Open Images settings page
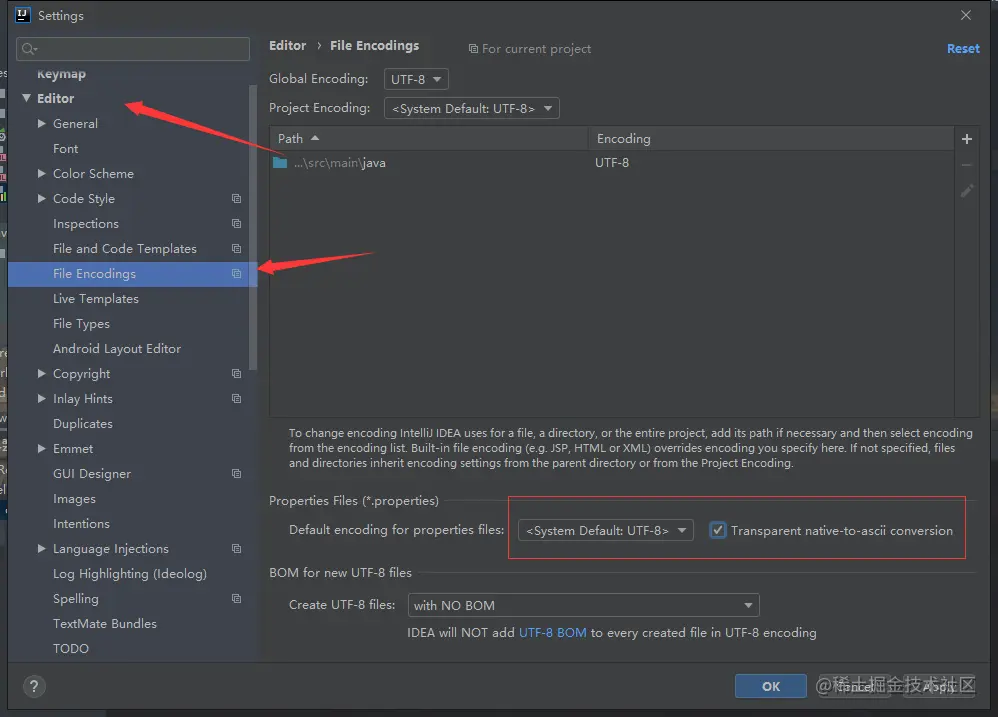The width and height of the screenshot is (998, 717). (74, 499)
